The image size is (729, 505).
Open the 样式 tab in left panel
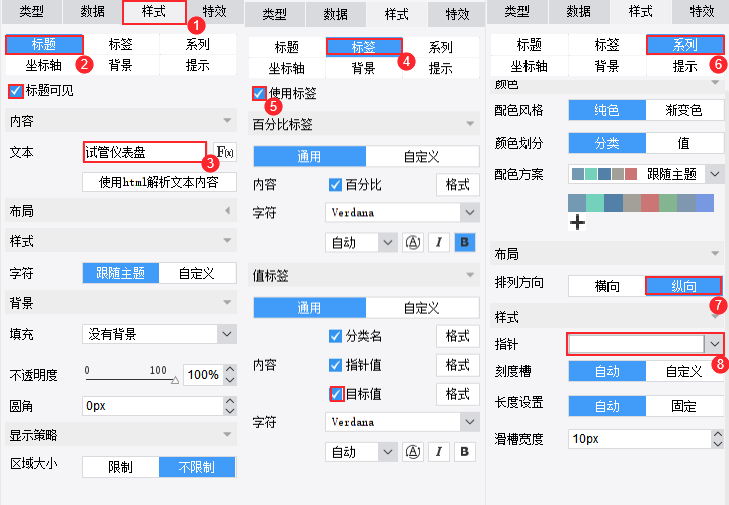(154, 12)
